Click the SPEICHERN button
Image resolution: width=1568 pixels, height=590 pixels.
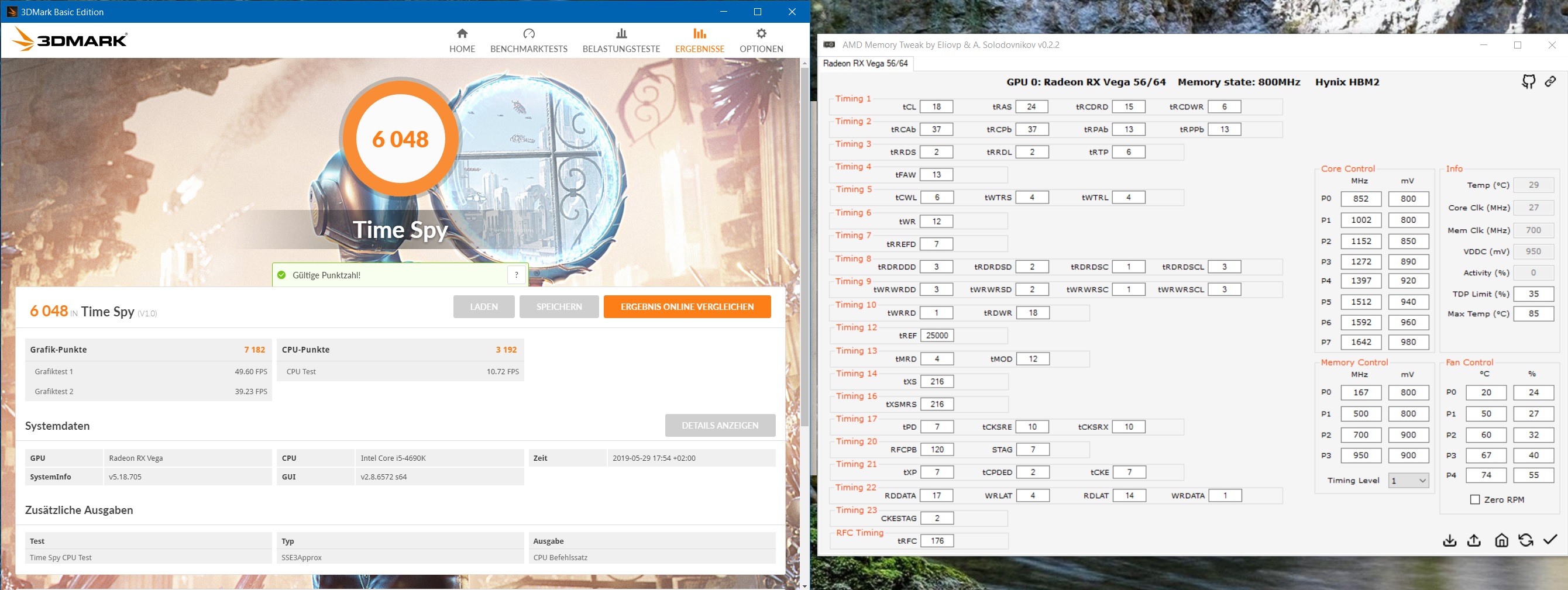559,306
